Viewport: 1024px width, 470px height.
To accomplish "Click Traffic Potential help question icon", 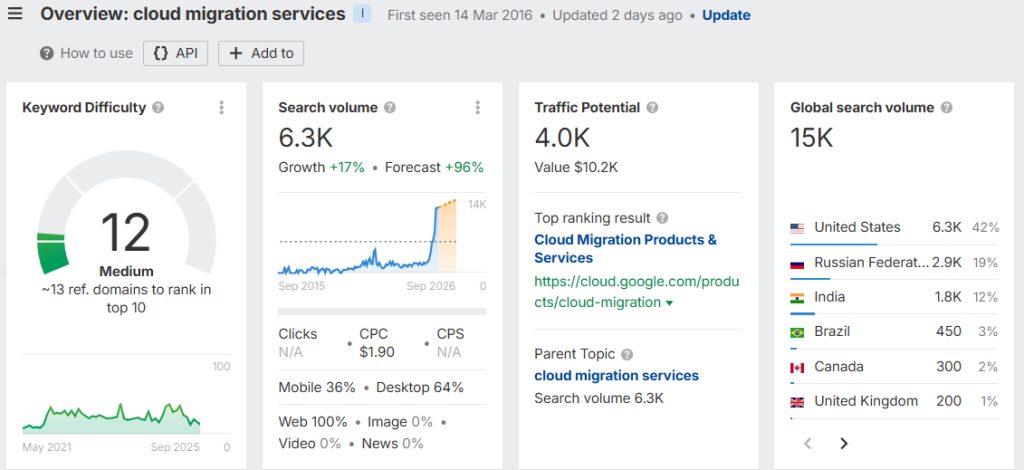I will [x=652, y=108].
